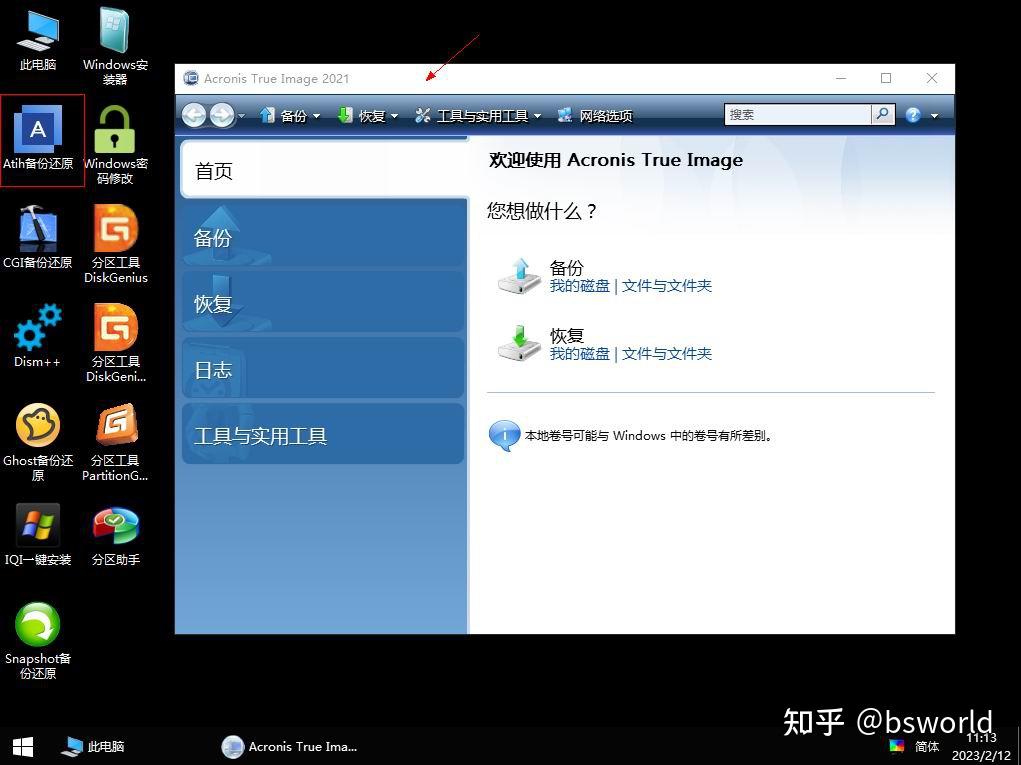Expand the 备份 toolbar dropdown
Screen dimensions: 1021x765
316,117
